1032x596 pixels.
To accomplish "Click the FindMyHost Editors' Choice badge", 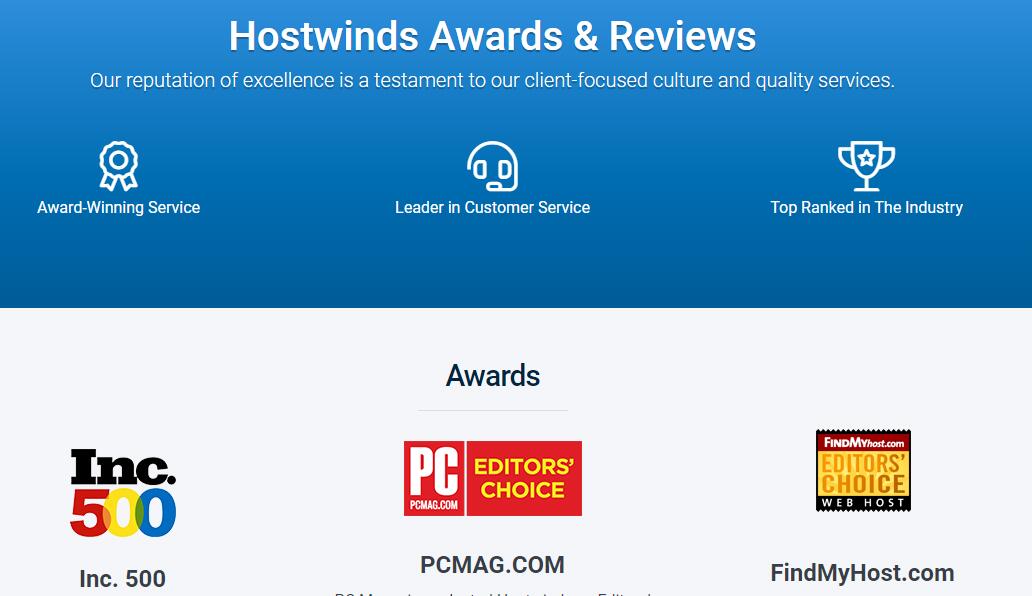I will tap(863, 470).
